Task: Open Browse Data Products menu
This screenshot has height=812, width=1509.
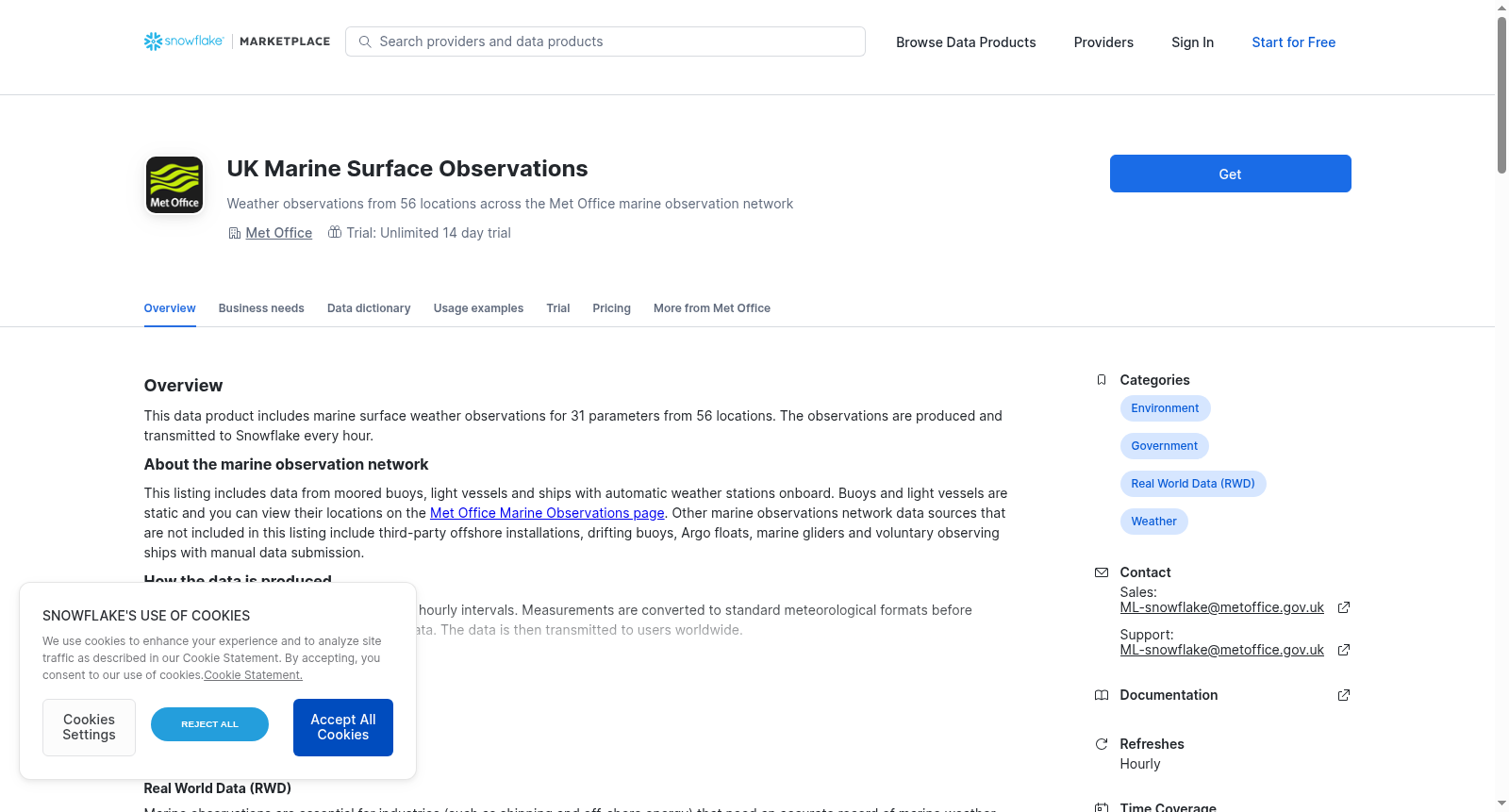Action: pyautogui.click(x=966, y=42)
